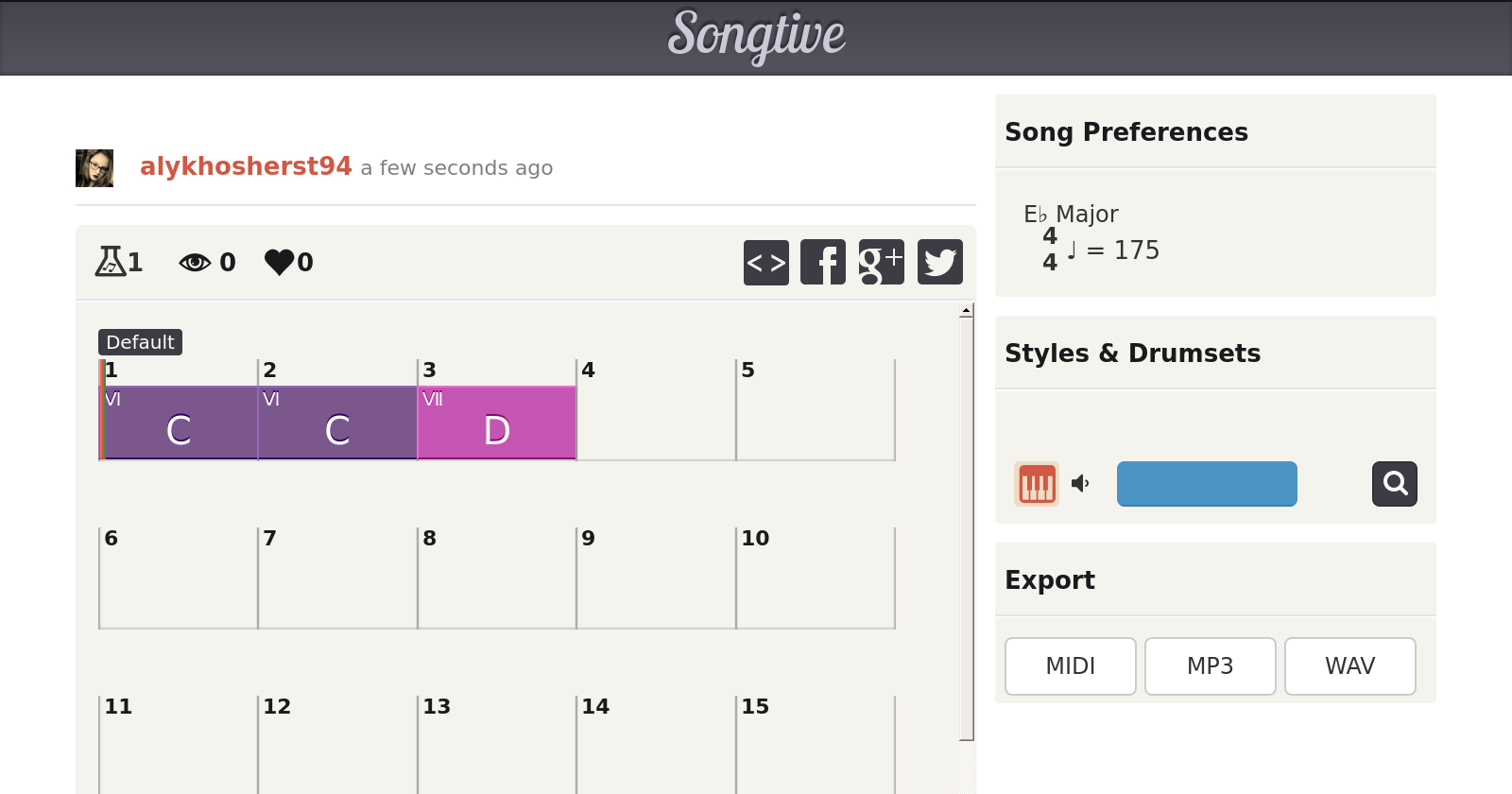Share the song on Twitter
Screen dimensions: 1512x794
[x=939, y=262]
